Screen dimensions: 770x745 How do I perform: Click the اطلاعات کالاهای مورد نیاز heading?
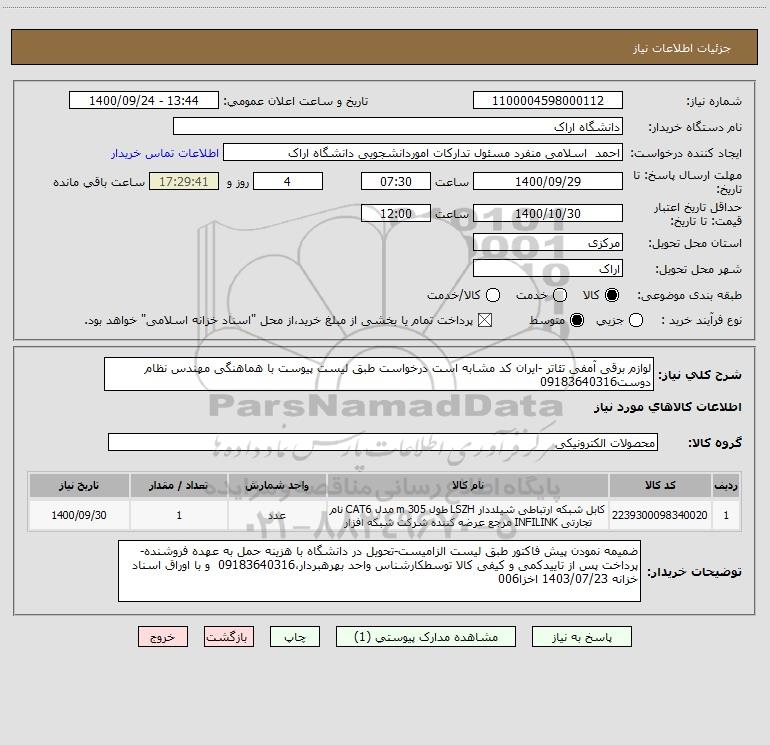tap(667, 407)
